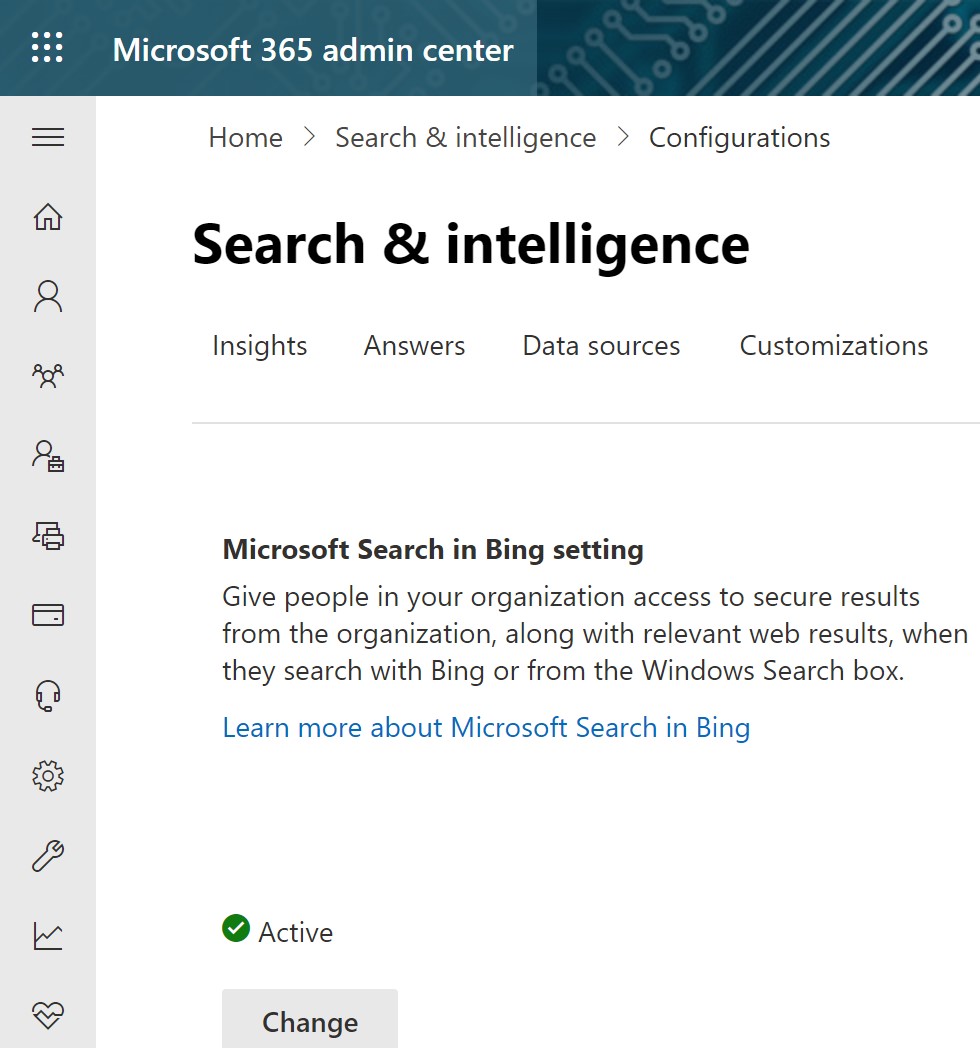The width and height of the screenshot is (980, 1048).
Task: Select the Customizations tab
Action: [x=833, y=345]
